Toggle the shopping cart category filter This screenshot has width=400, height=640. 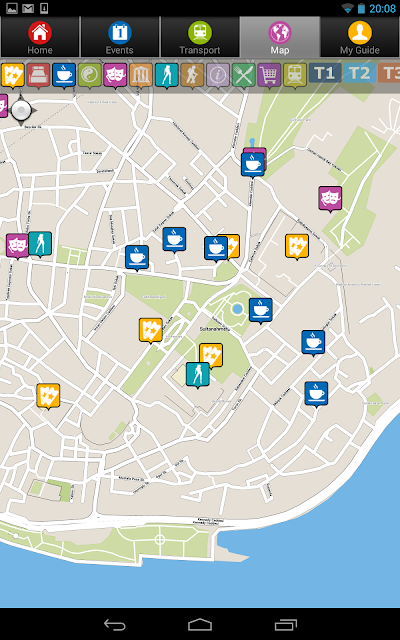point(269,76)
